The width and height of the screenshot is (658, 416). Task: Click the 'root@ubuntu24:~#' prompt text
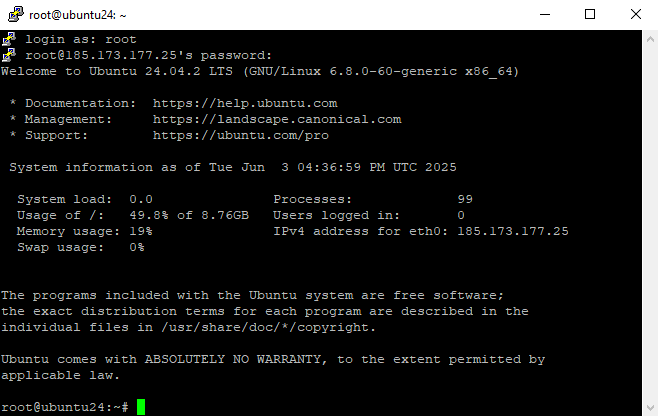pos(65,407)
